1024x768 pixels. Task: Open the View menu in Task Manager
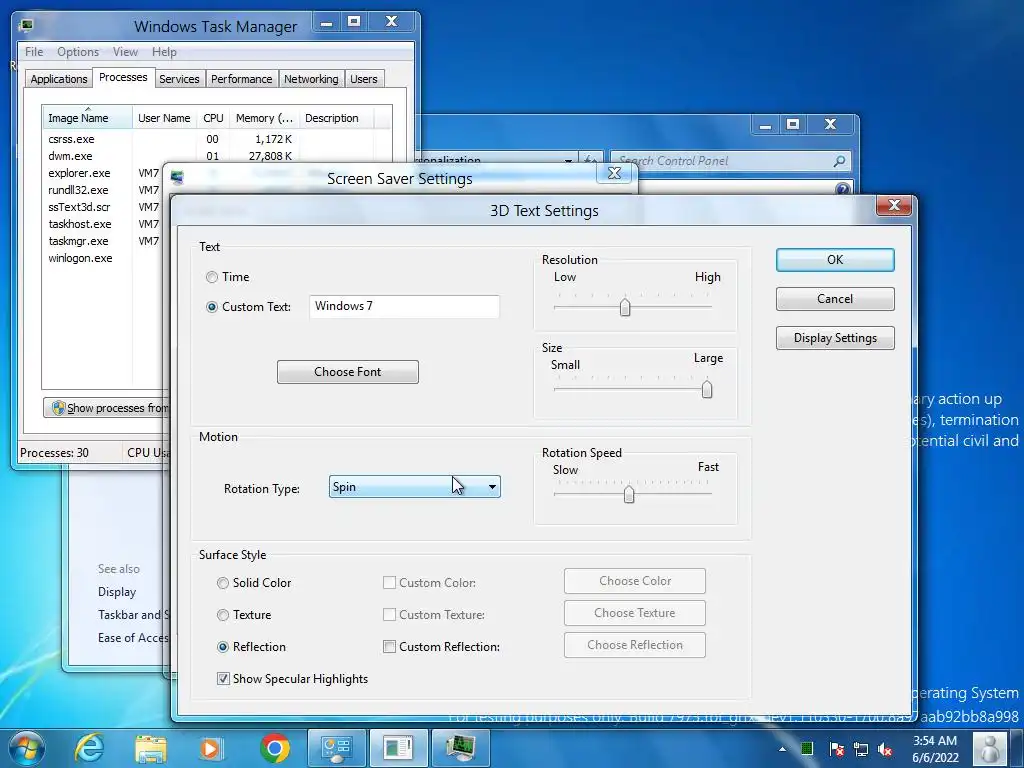[125, 52]
